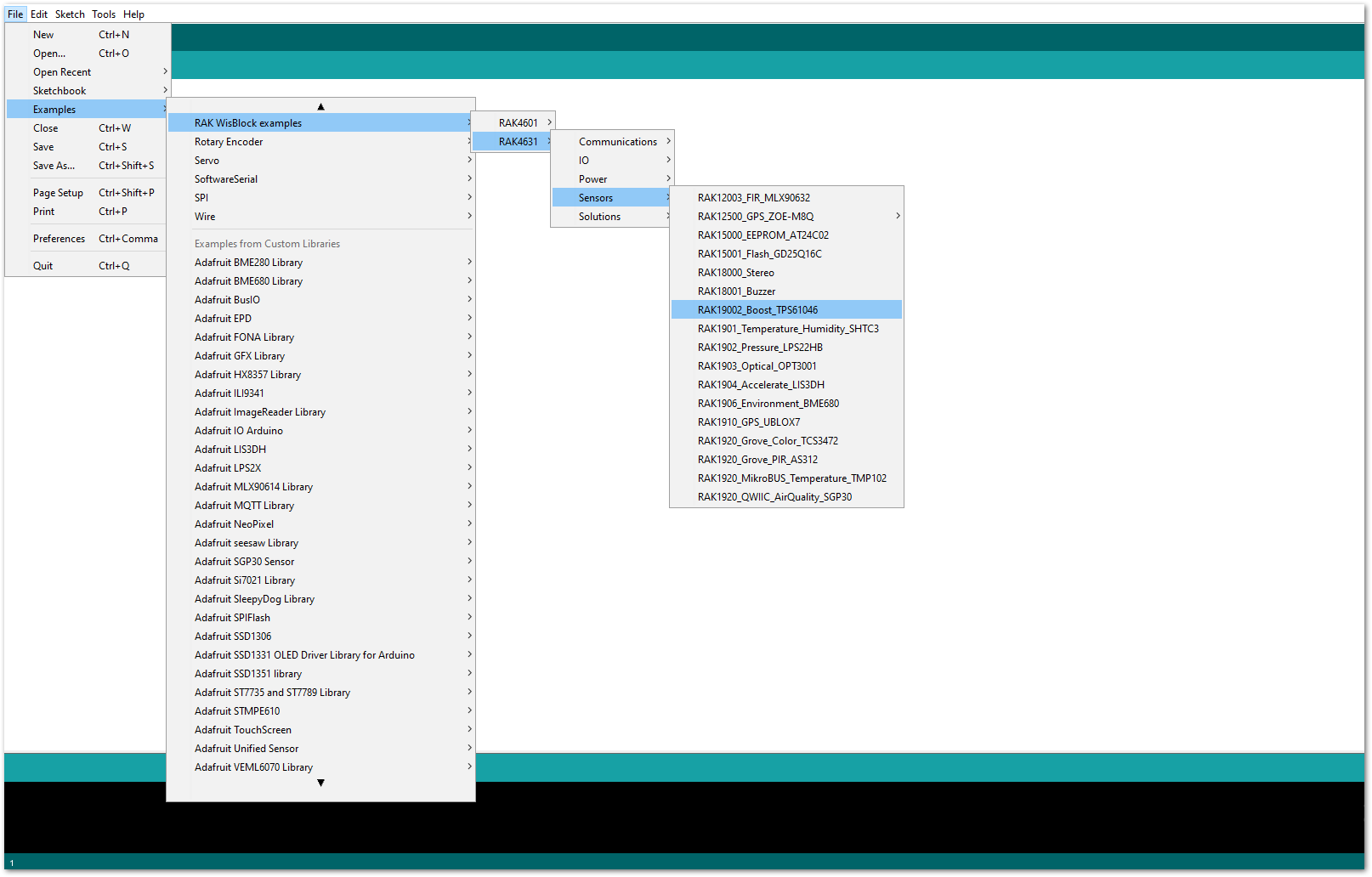Select RAK4631 board submenu
Image resolution: width=1372 pixels, height=877 pixels.
(x=513, y=142)
